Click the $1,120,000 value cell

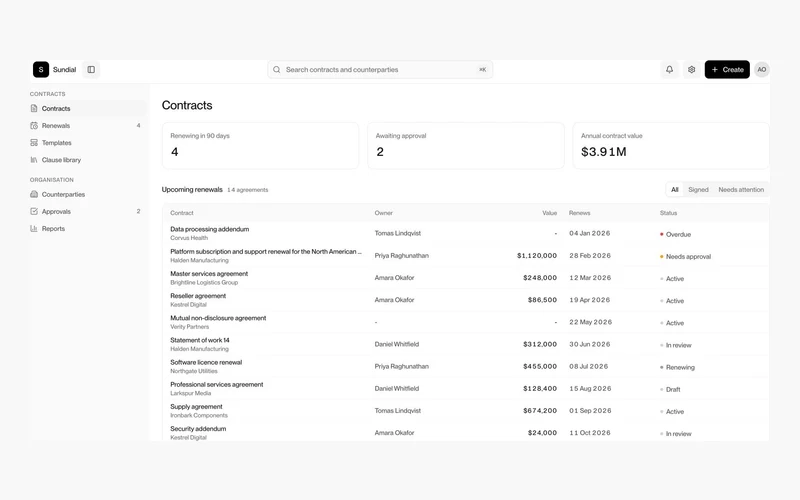coord(537,256)
